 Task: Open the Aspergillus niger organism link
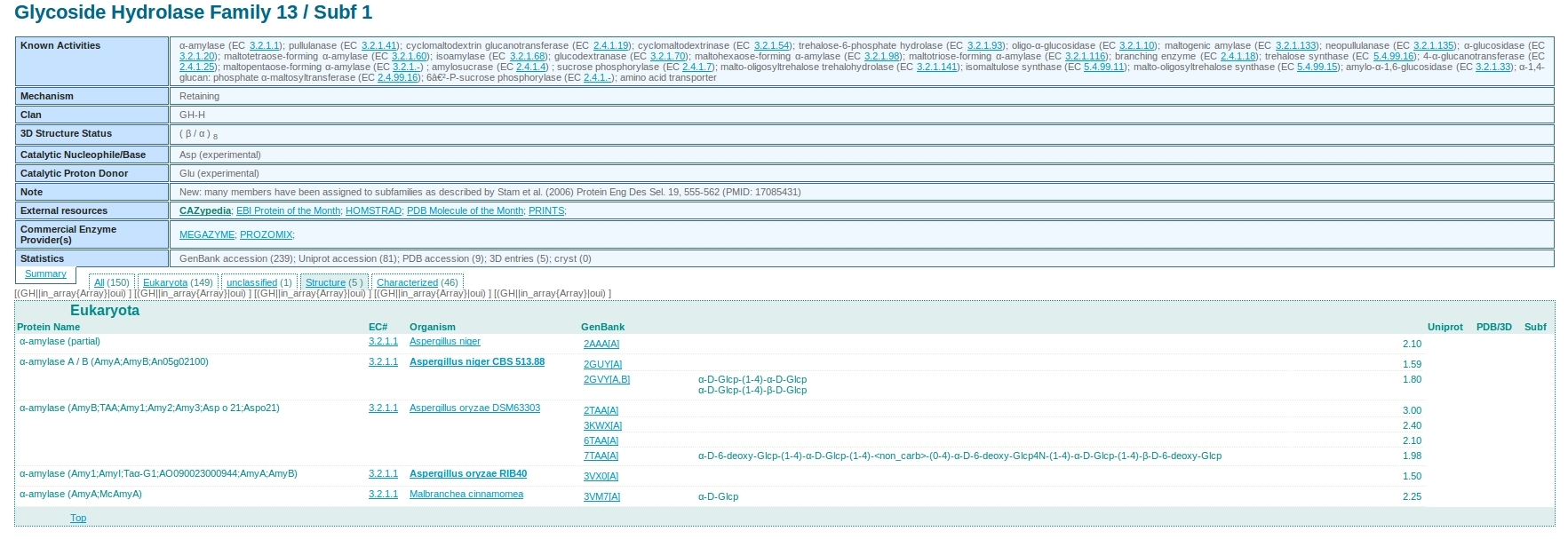(x=445, y=341)
